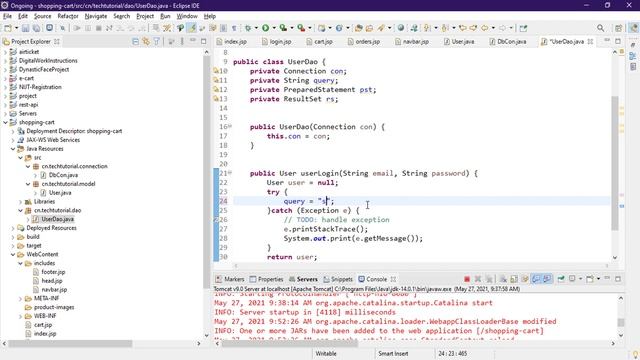Click the Debug bug icon
This screenshot has height=360, width=640.
248,28
